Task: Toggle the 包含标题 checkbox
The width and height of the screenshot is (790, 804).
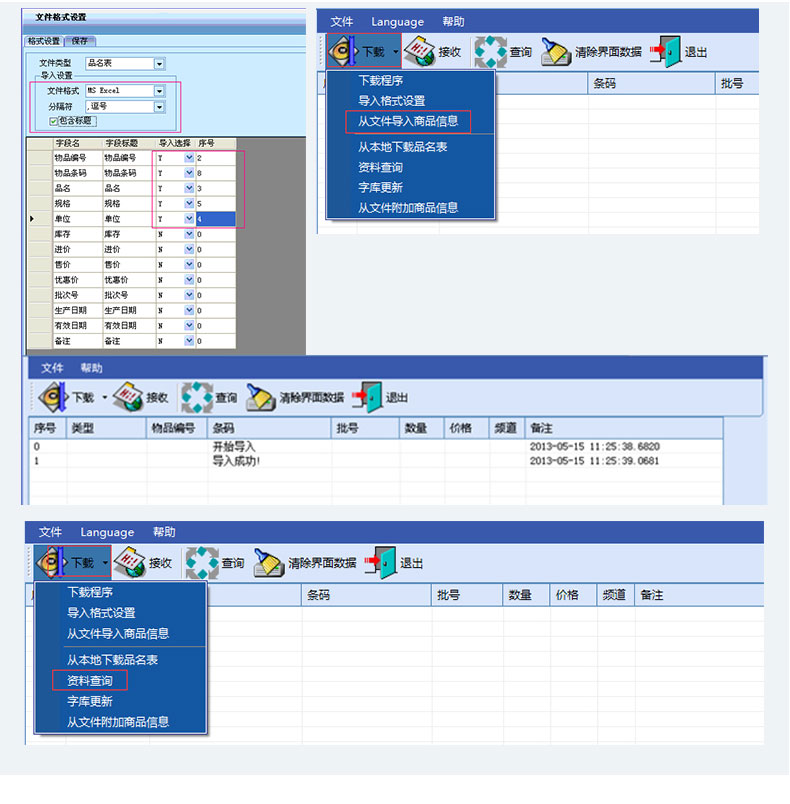Action: tap(53, 122)
